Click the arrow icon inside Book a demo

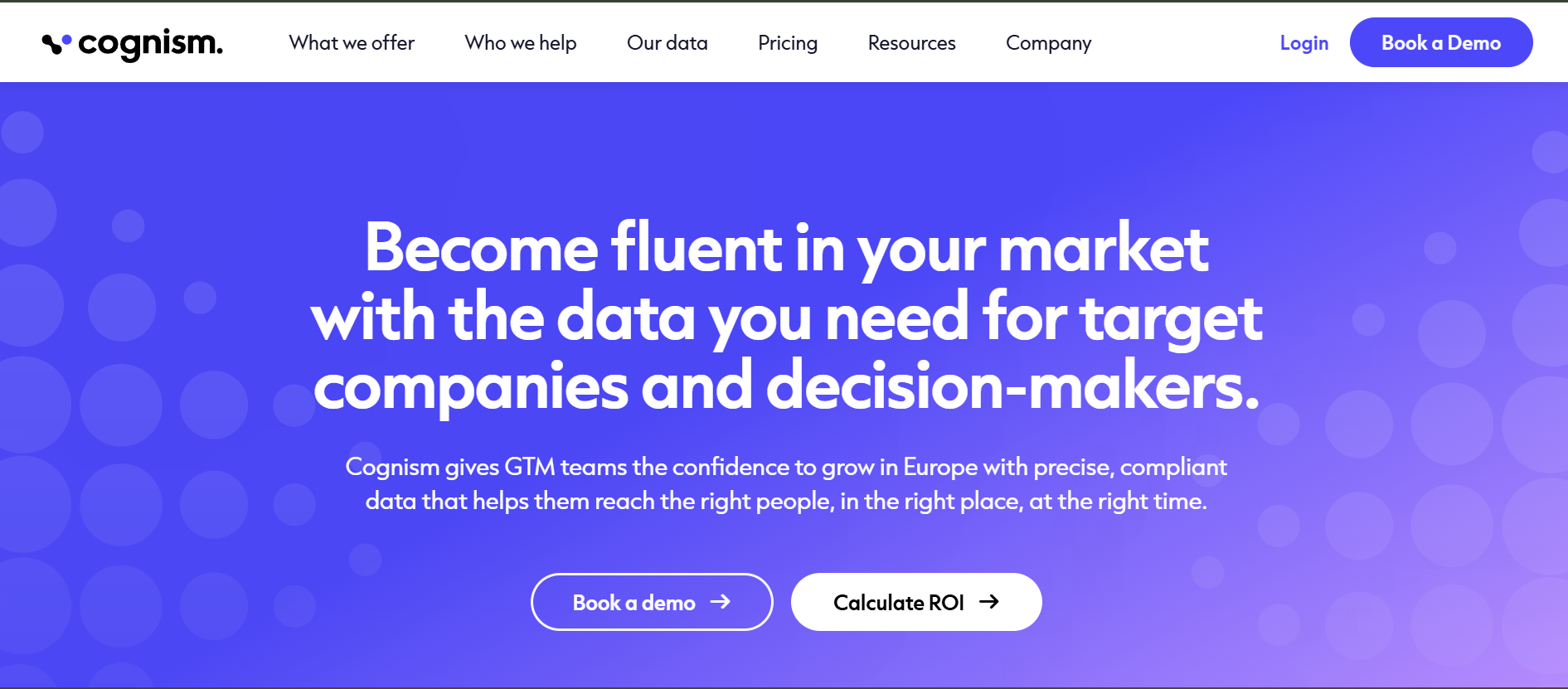pos(721,602)
